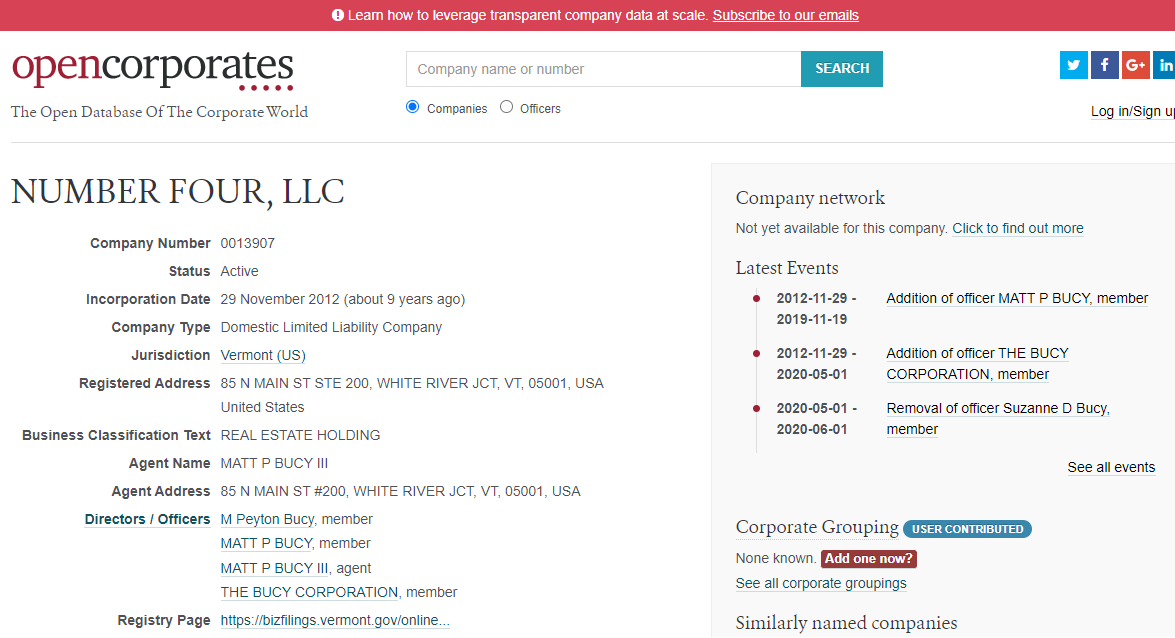Focus the company name or number field
The height and width of the screenshot is (638, 1175).
(603, 69)
